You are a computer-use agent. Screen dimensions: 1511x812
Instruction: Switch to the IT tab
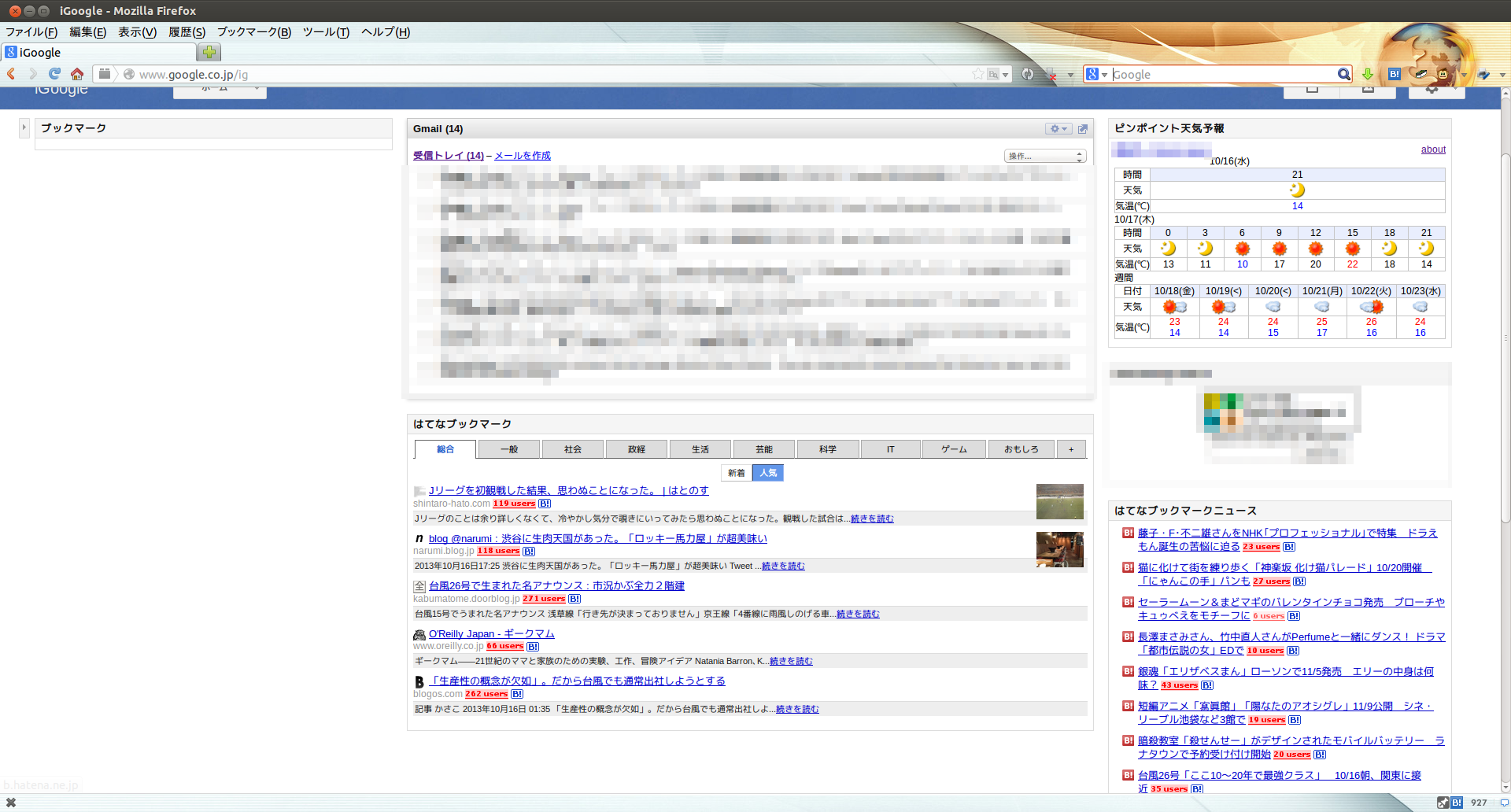click(891, 449)
